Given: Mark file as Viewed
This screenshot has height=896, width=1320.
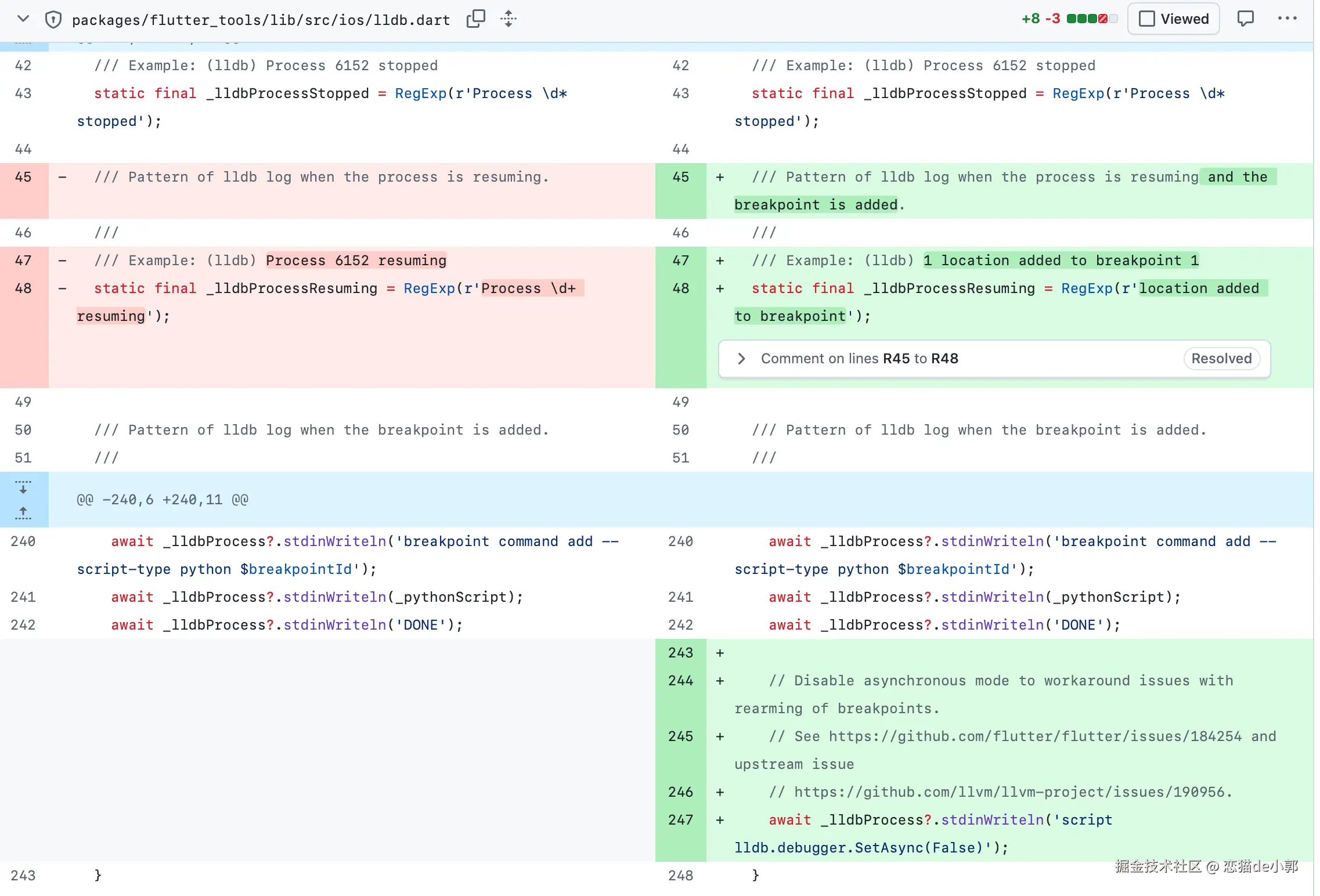Looking at the screenshot, I should point(1173,19).
